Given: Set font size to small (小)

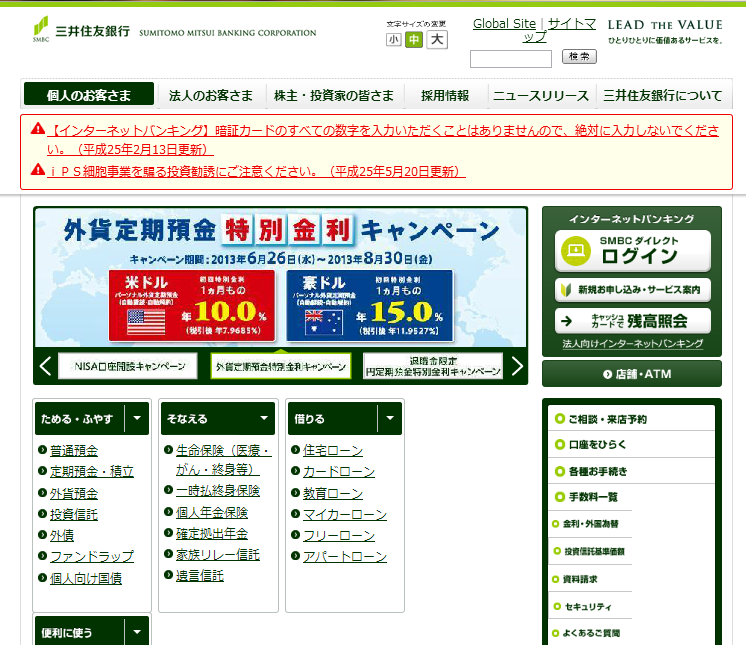Looking at the screenshot, I should click(393, 39).
